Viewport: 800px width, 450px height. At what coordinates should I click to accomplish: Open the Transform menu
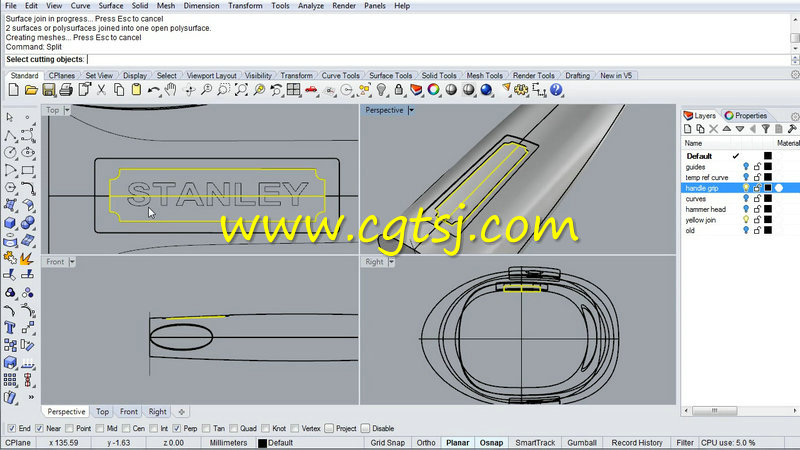tap(245, 6)
